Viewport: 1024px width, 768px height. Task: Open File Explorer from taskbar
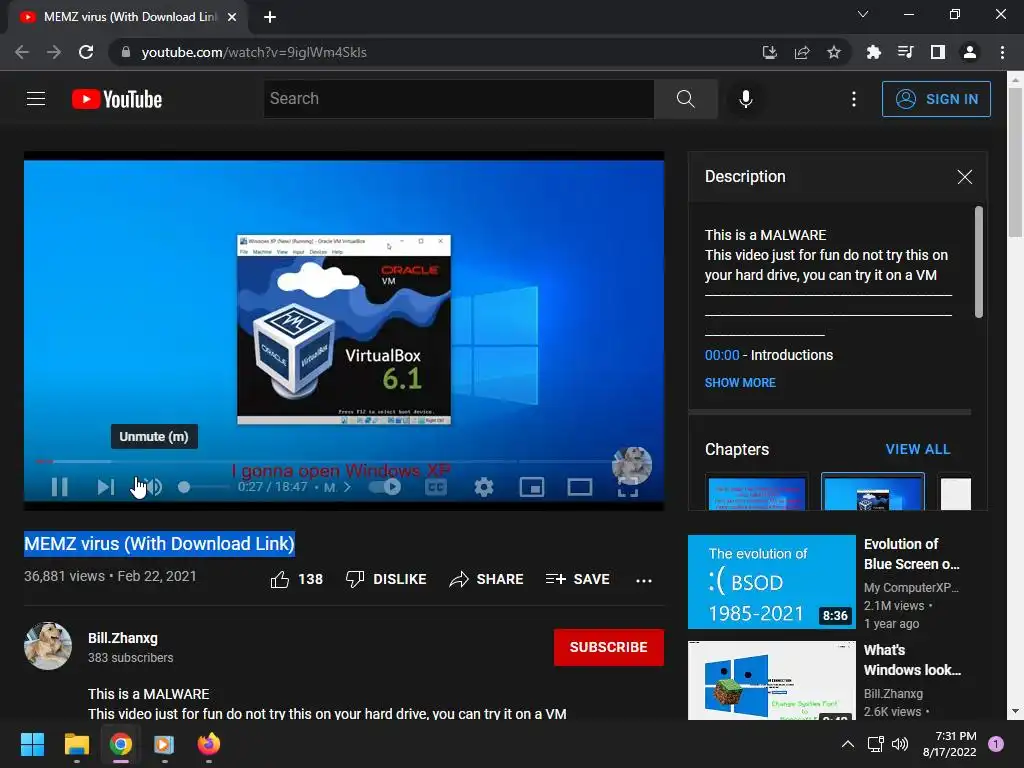click(x=76, y=744)
